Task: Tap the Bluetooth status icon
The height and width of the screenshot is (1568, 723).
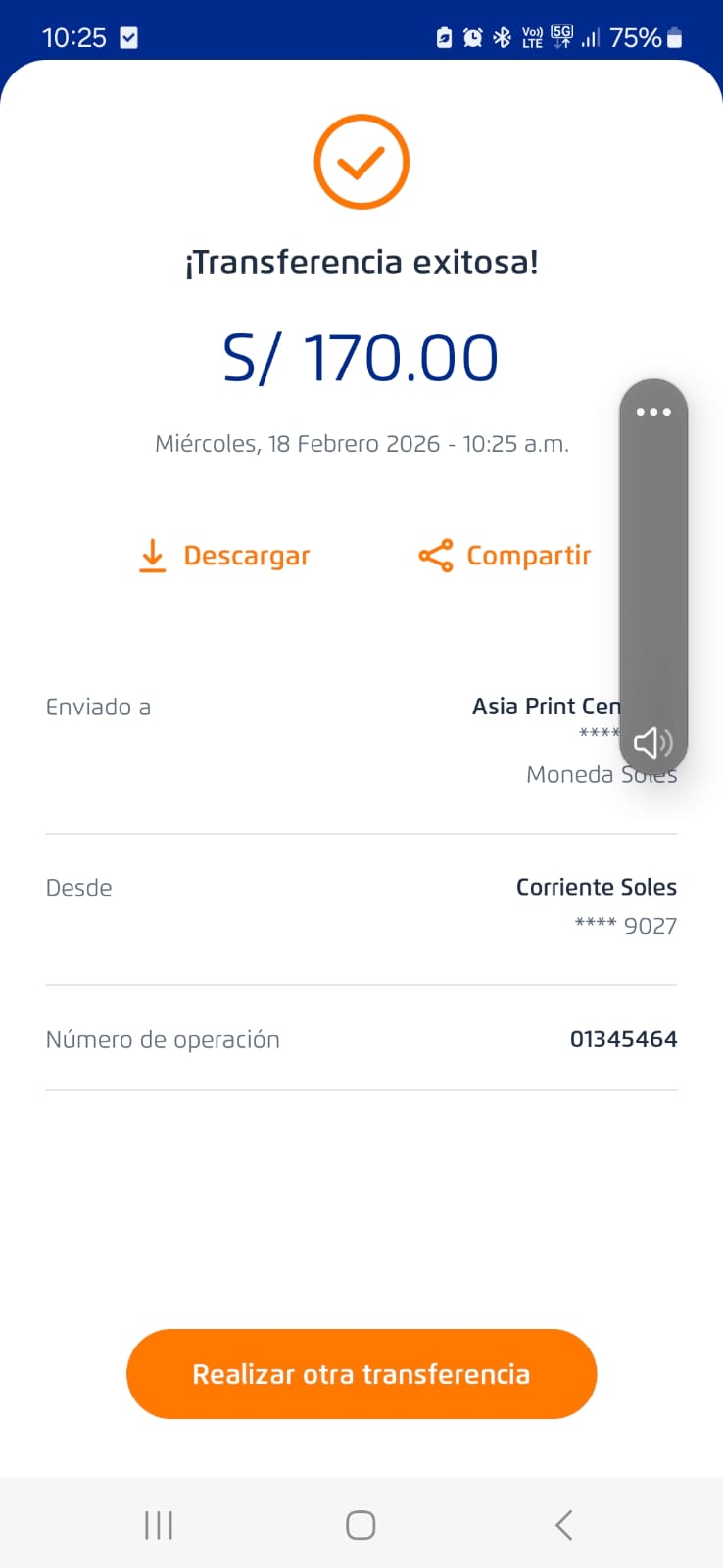Action: 502,38
